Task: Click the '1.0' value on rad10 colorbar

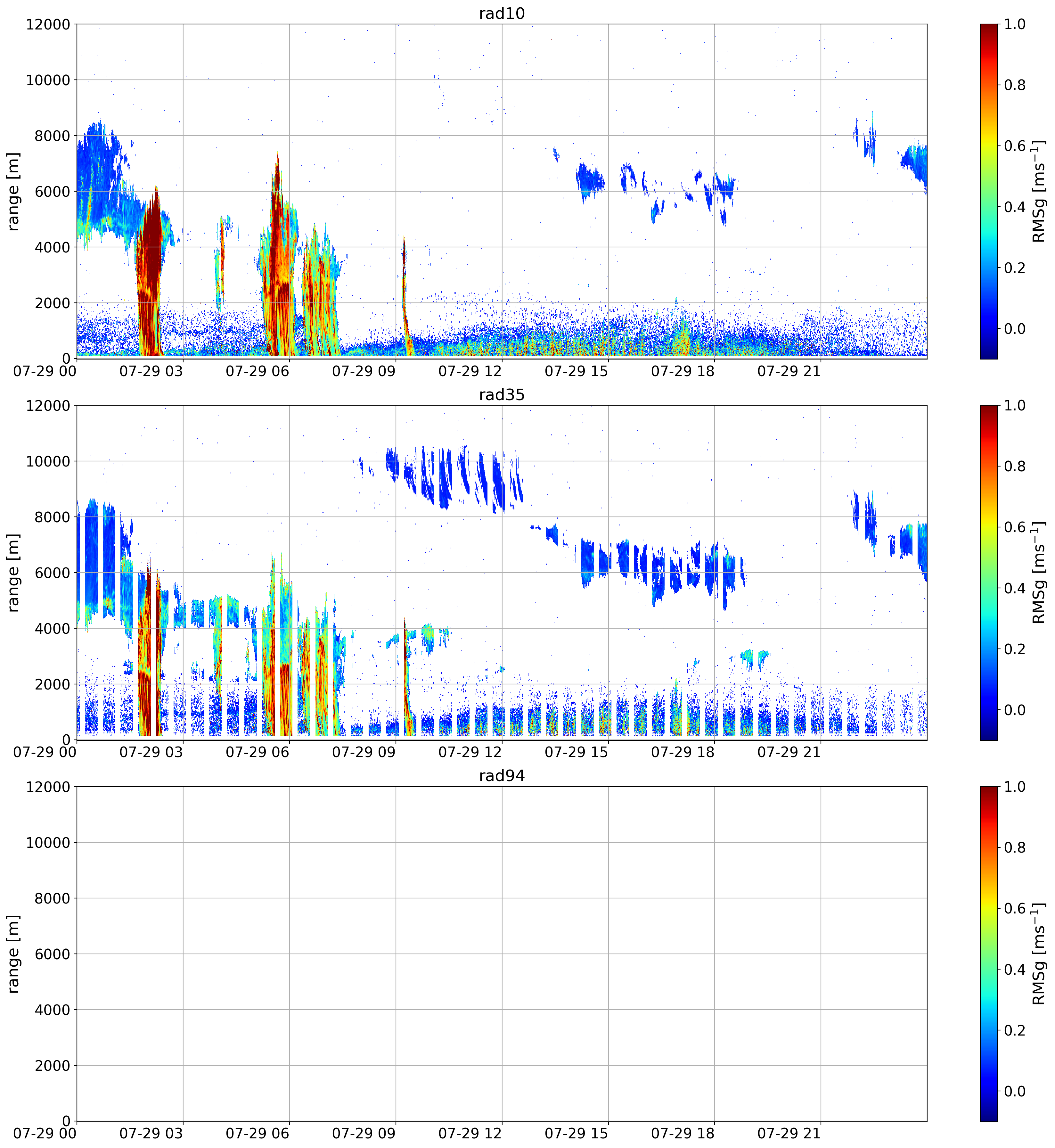Action: pyautogui.click(x=1015, y=24)
